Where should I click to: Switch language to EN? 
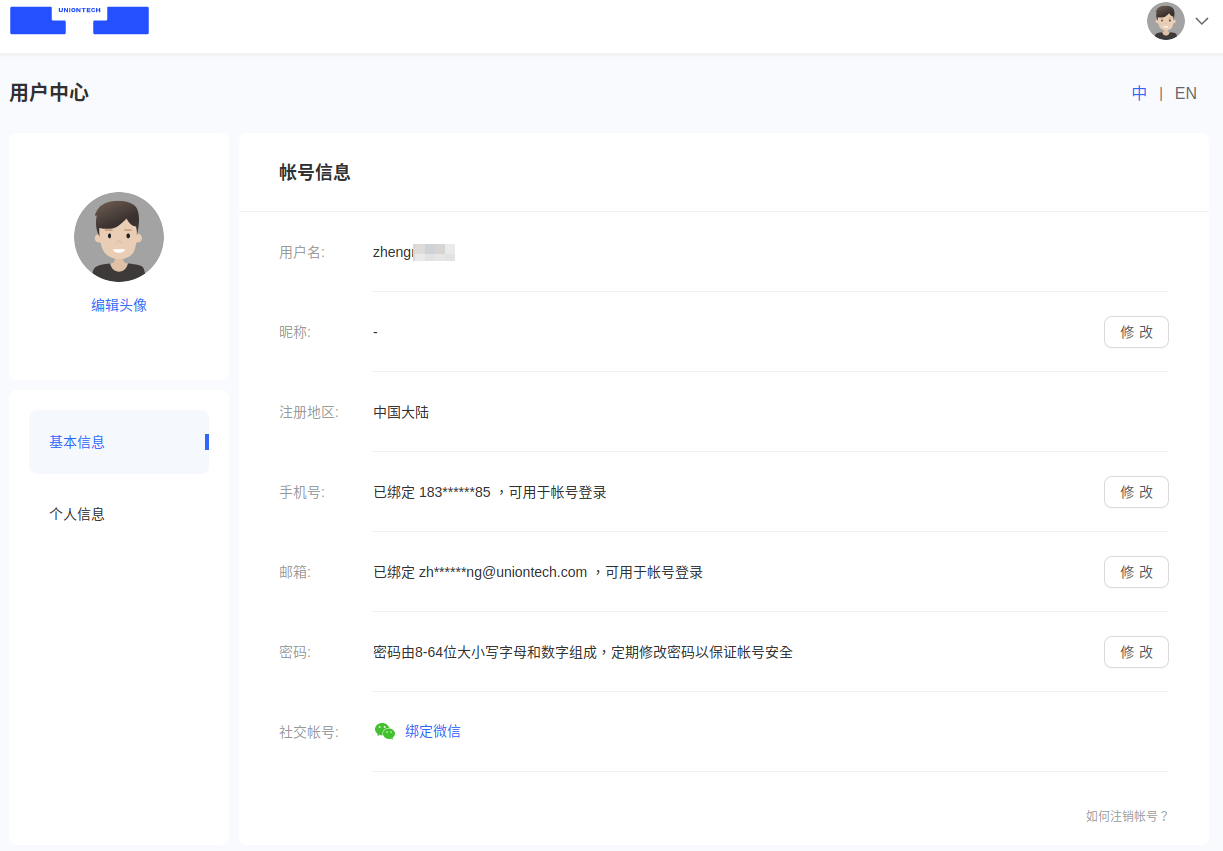(x=1185, y=93)
